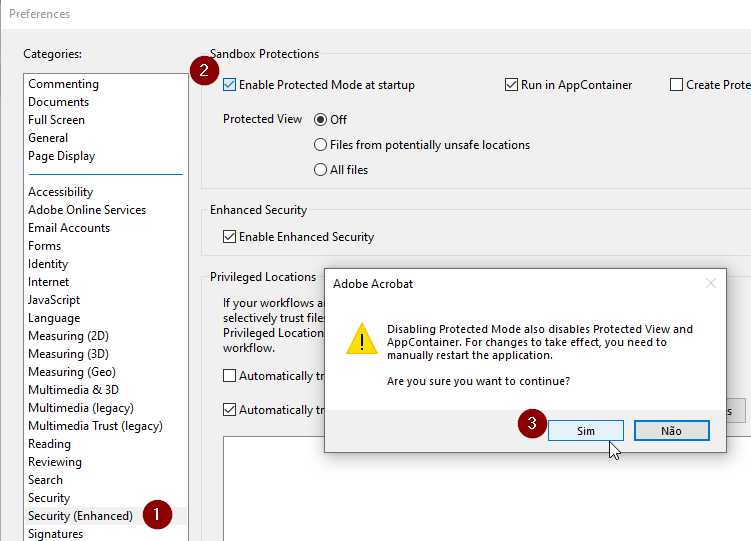The height and width of the screenshot is (541, 751).
Task: Check the unchecked Automatically trust checkbox
Action: click(x=229, y=376)
